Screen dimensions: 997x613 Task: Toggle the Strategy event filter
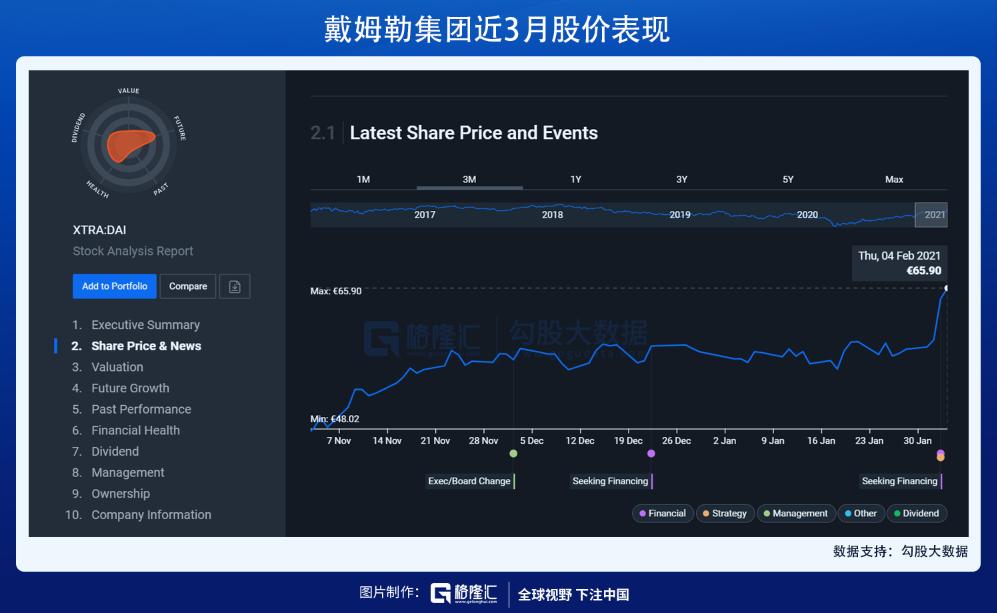coord(725,513)
